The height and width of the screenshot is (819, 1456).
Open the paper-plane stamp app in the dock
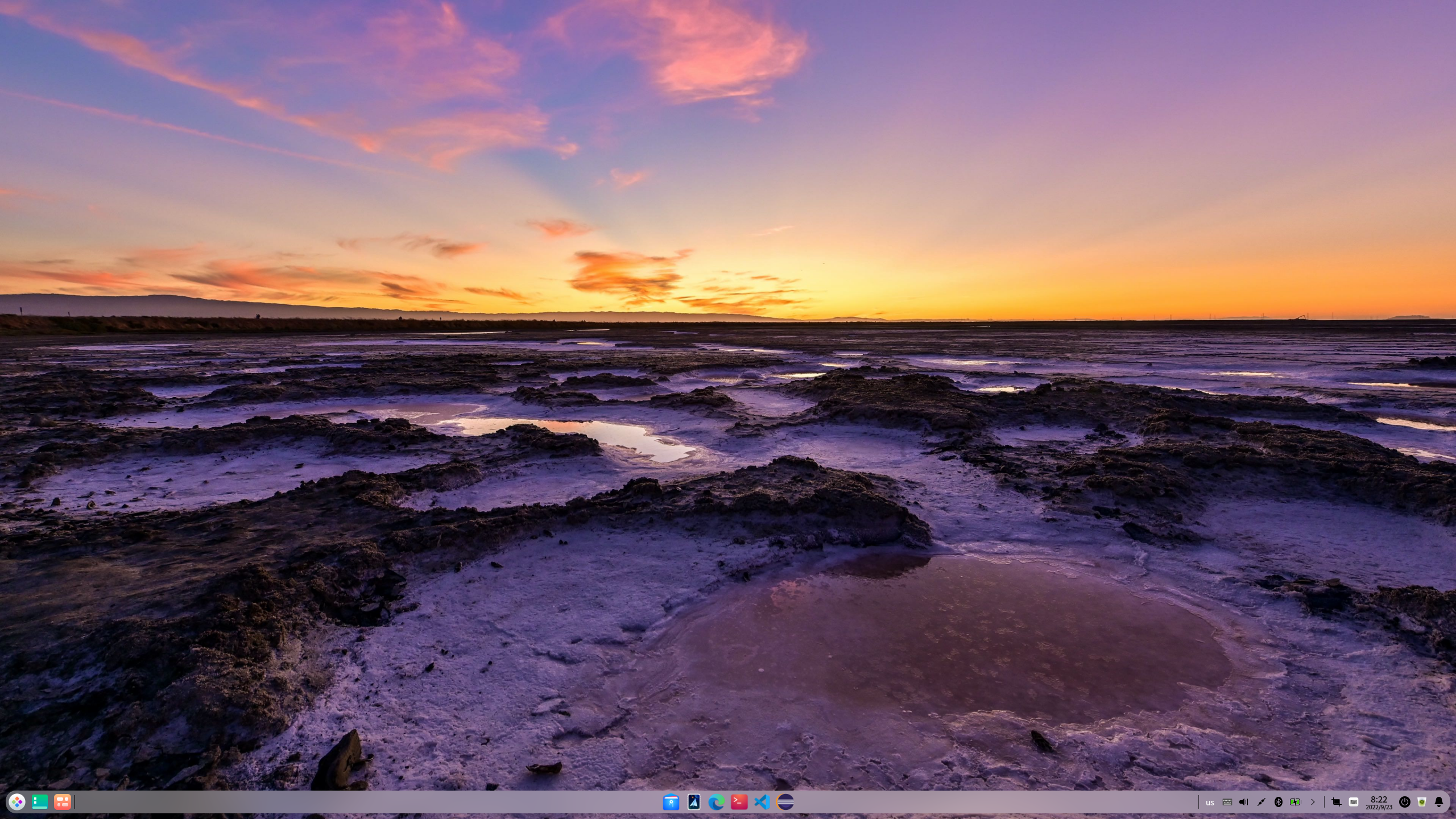click(x=694, y=803)
